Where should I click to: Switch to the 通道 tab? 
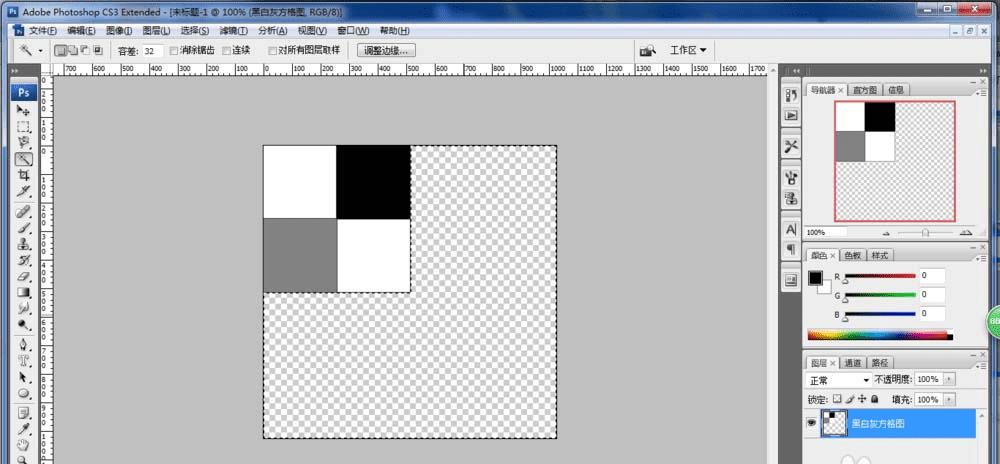pos(853,363)
